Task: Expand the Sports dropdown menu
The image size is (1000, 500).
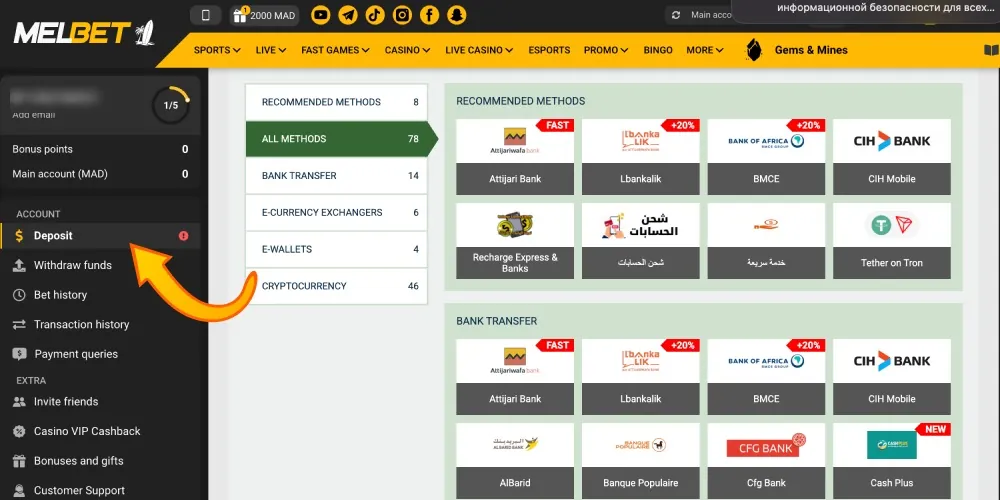Action: coord(217,50)
